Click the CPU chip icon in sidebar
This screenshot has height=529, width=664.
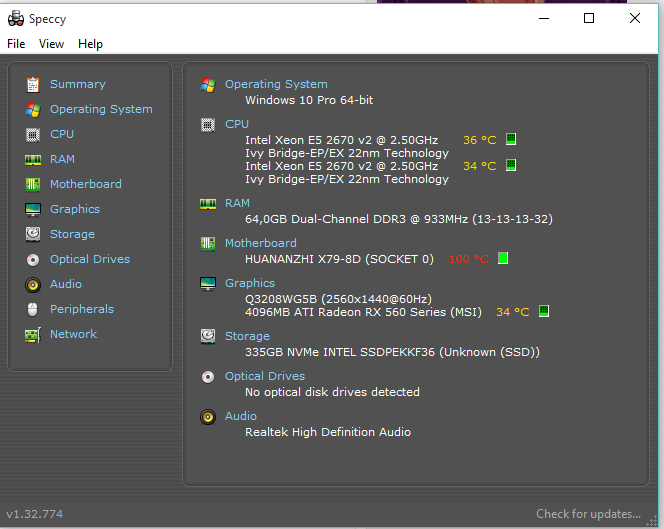(33, 135)
